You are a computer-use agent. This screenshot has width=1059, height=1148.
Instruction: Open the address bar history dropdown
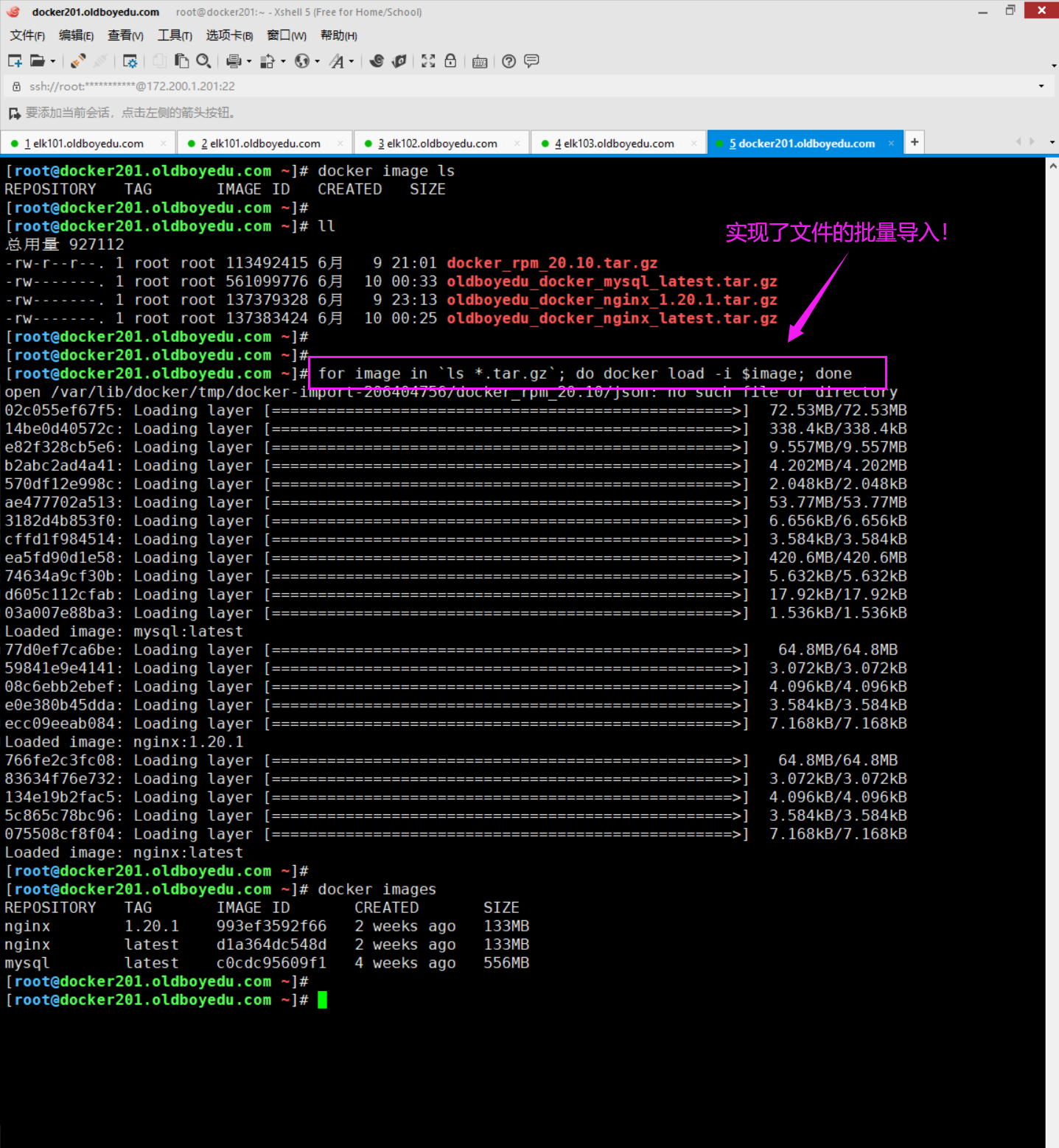tap(1041, 86)
